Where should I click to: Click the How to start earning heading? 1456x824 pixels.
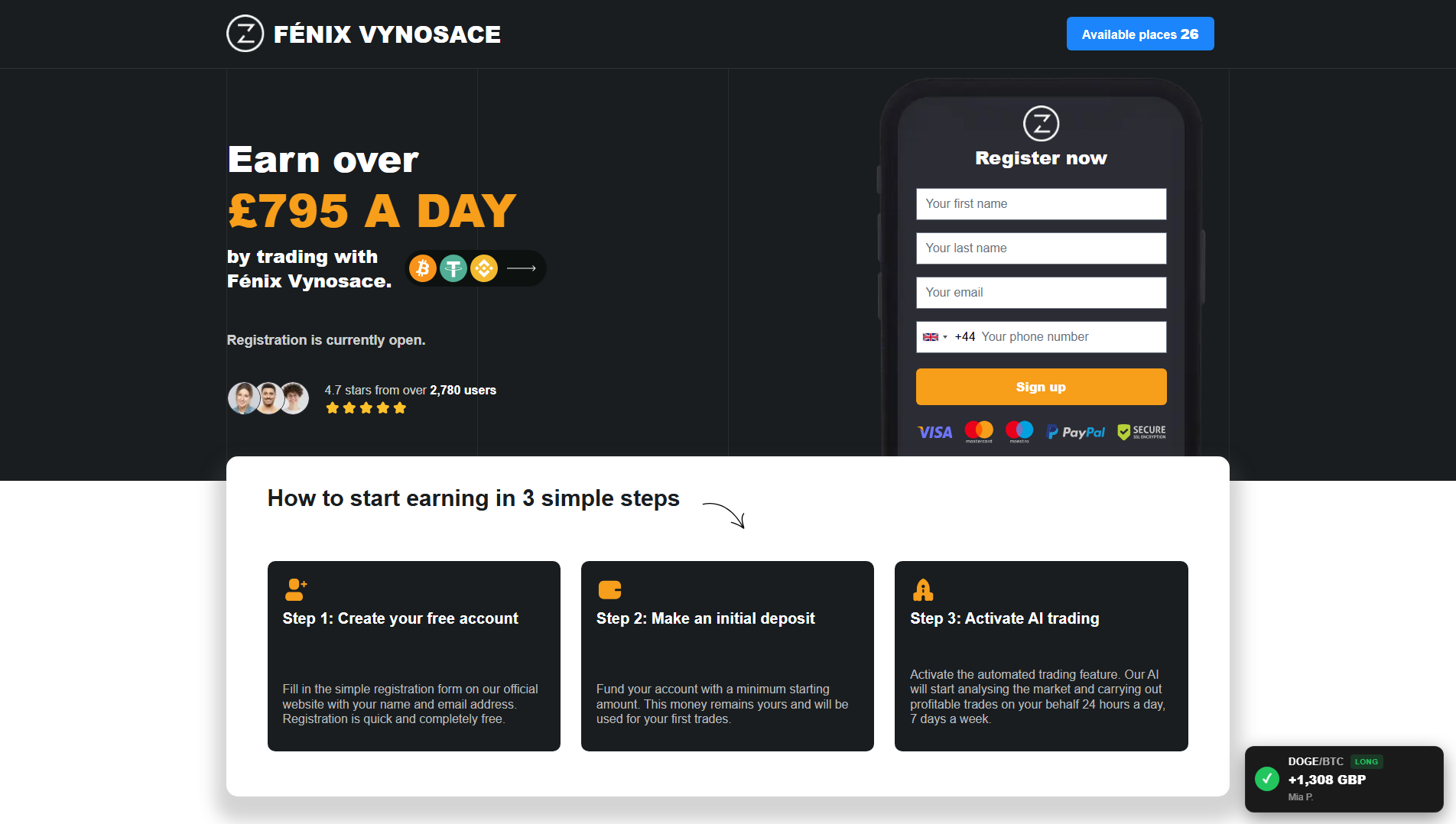click(x=473, y=498)
